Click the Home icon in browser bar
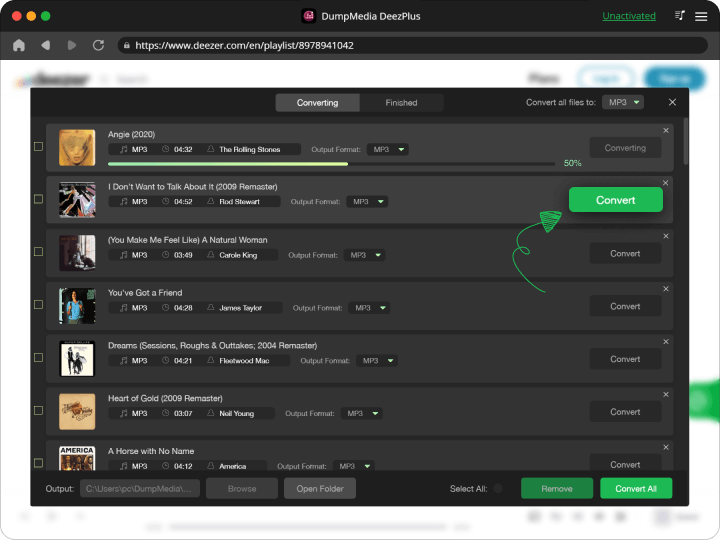This screenshot has width=720, height=540. click(x=19, y=45)
